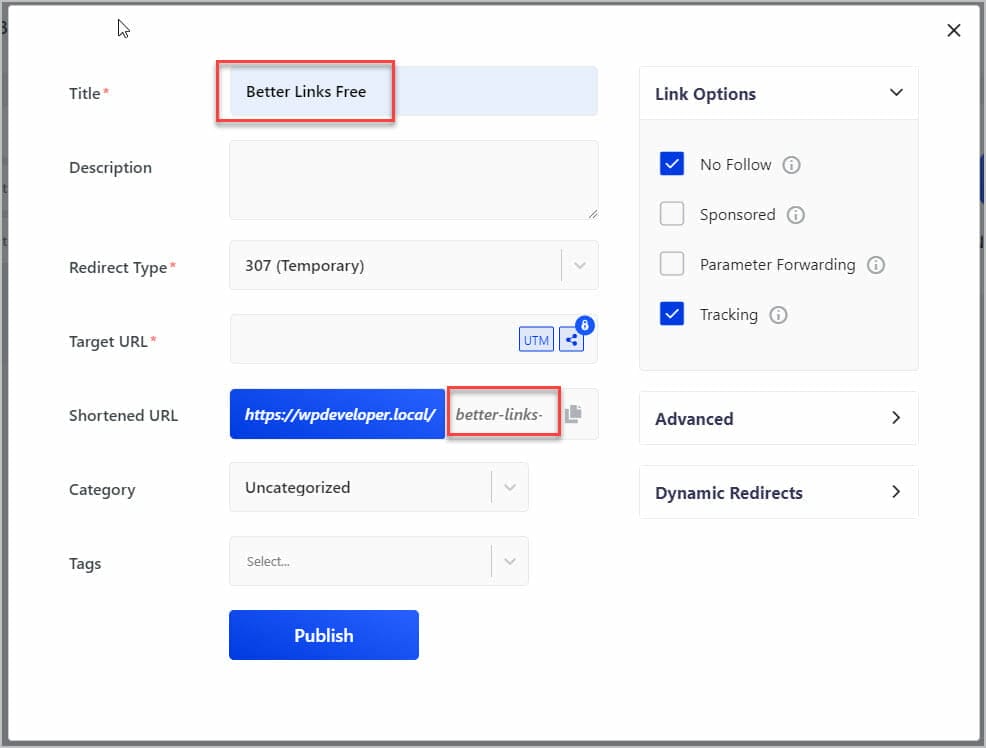Show info tooltip for No Follow
The height and width of the screenshot is (748, 986).
pos(791,165)
